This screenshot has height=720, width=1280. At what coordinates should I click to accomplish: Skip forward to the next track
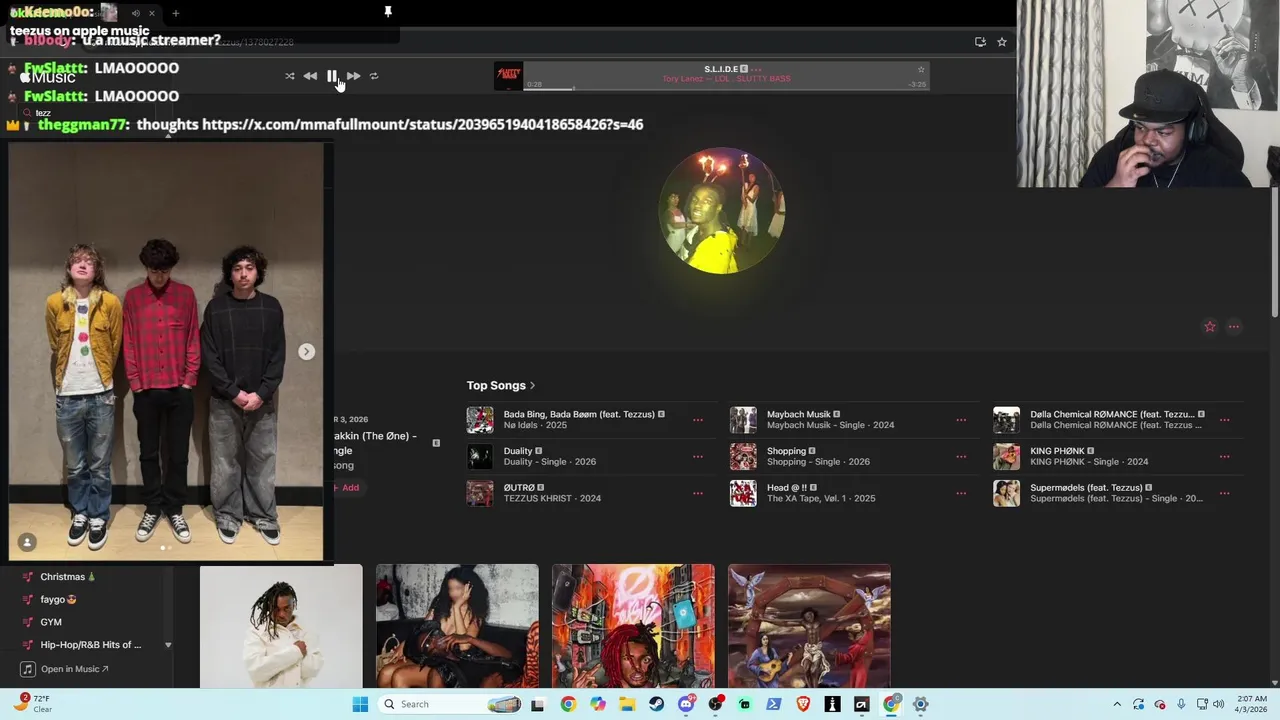(353, 76)
